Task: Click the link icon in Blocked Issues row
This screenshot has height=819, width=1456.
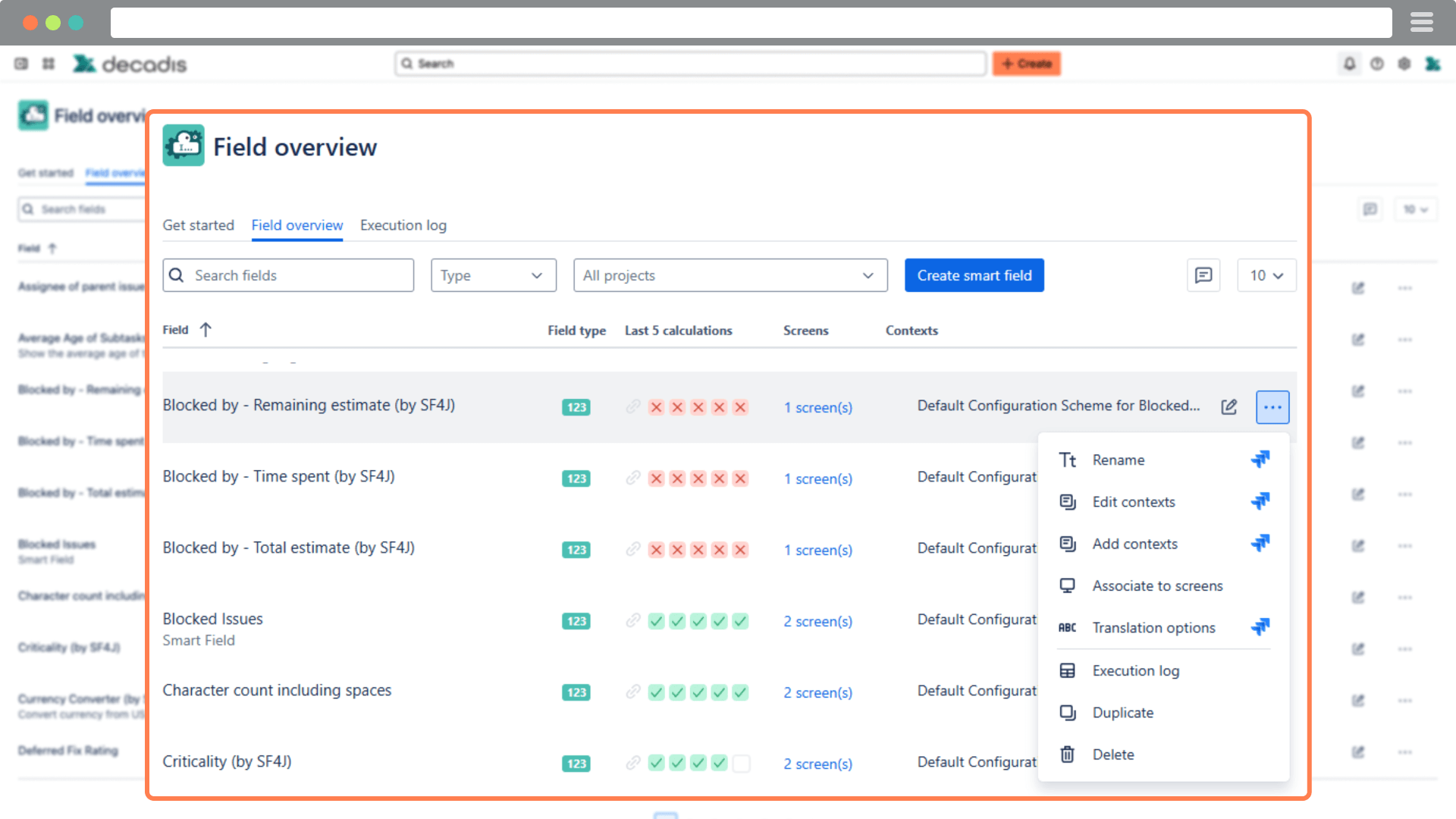Action: tap(632, 621)
